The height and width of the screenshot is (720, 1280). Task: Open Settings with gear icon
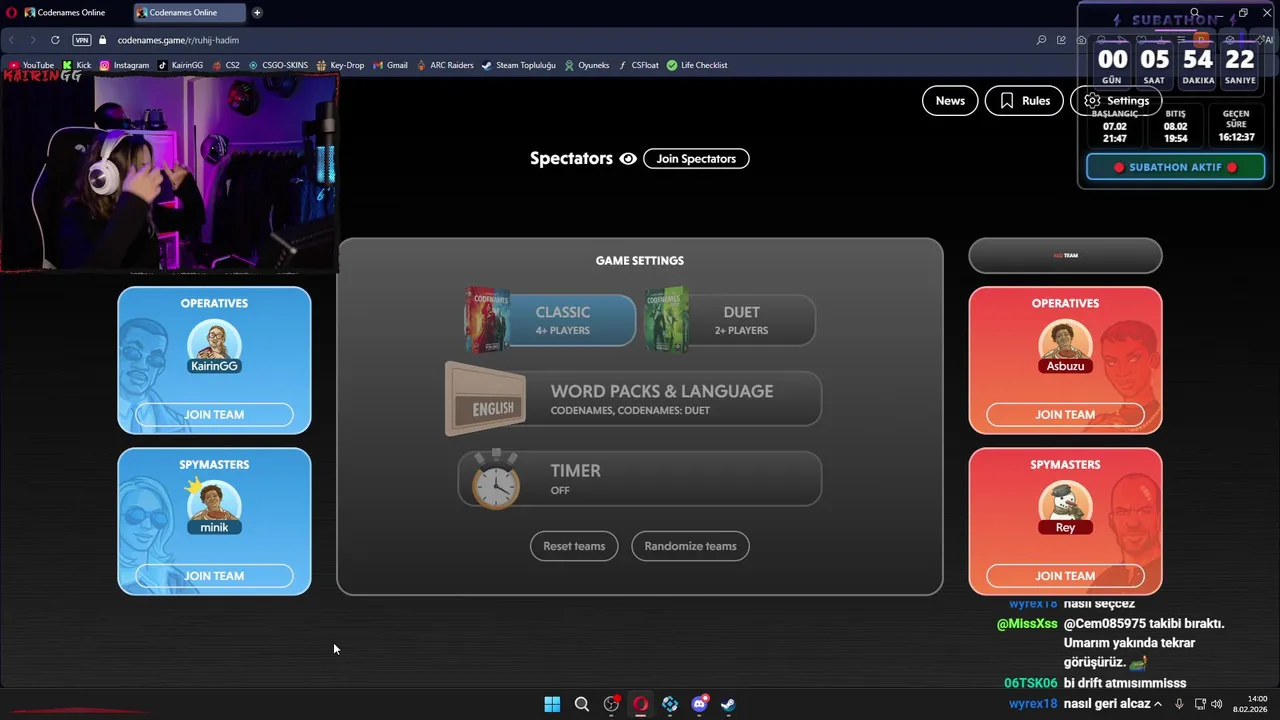1116,100
